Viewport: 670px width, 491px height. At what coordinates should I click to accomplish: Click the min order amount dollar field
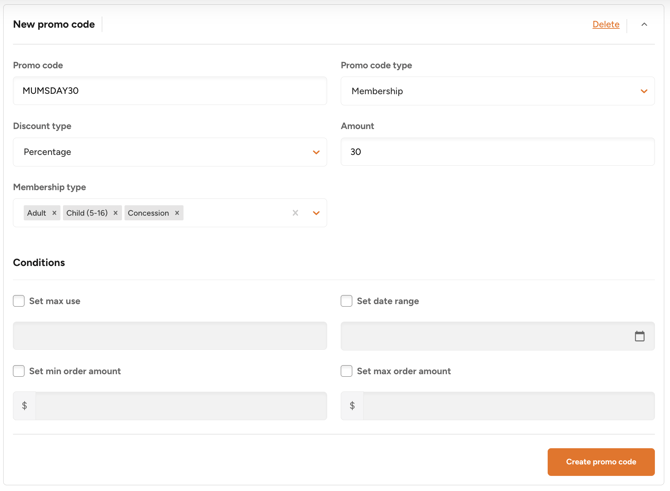180,406
